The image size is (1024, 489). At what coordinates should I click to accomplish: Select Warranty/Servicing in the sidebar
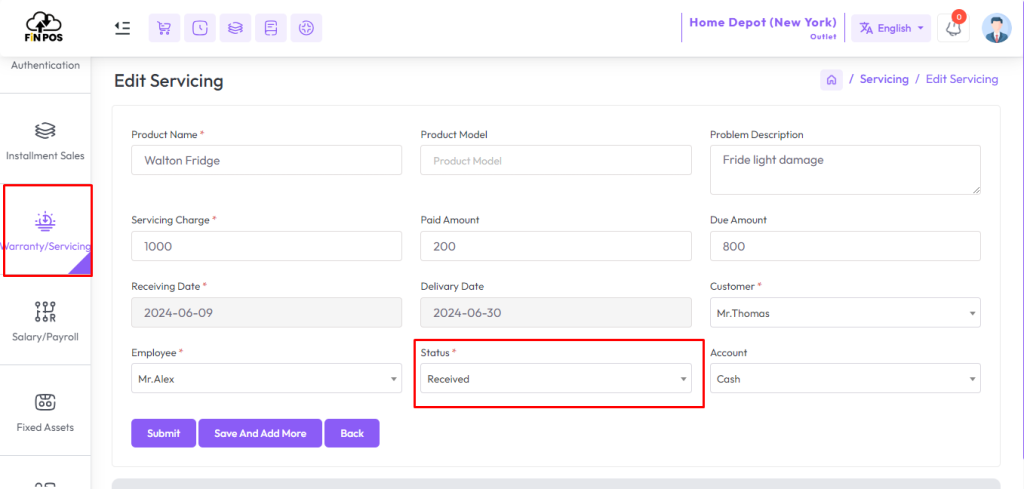point(46,230)
